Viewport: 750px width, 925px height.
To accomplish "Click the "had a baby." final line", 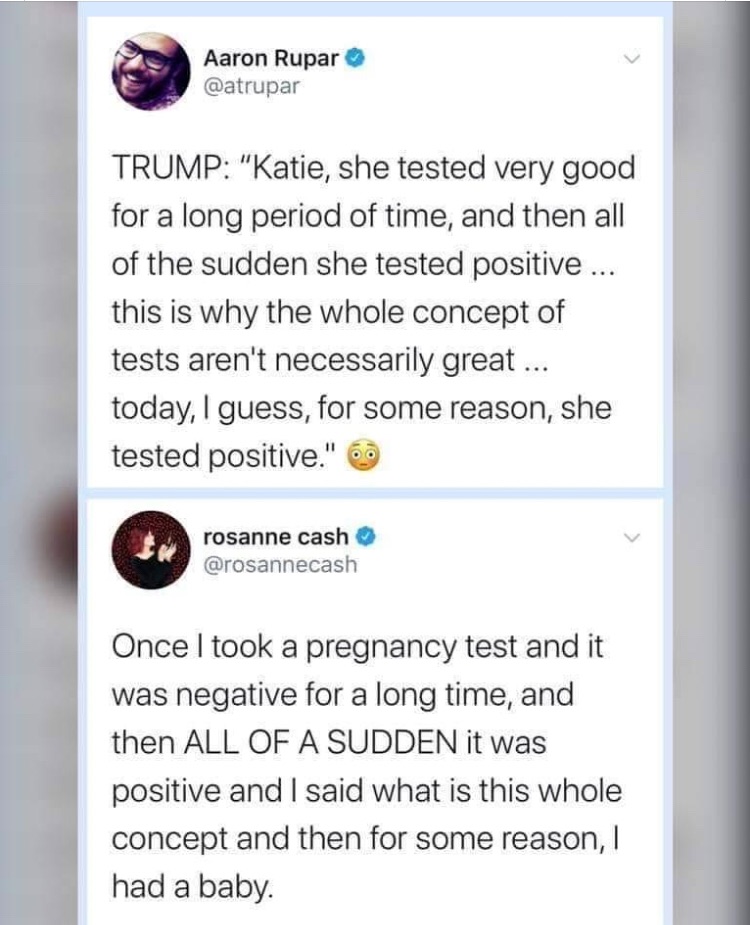I will 191,887.
